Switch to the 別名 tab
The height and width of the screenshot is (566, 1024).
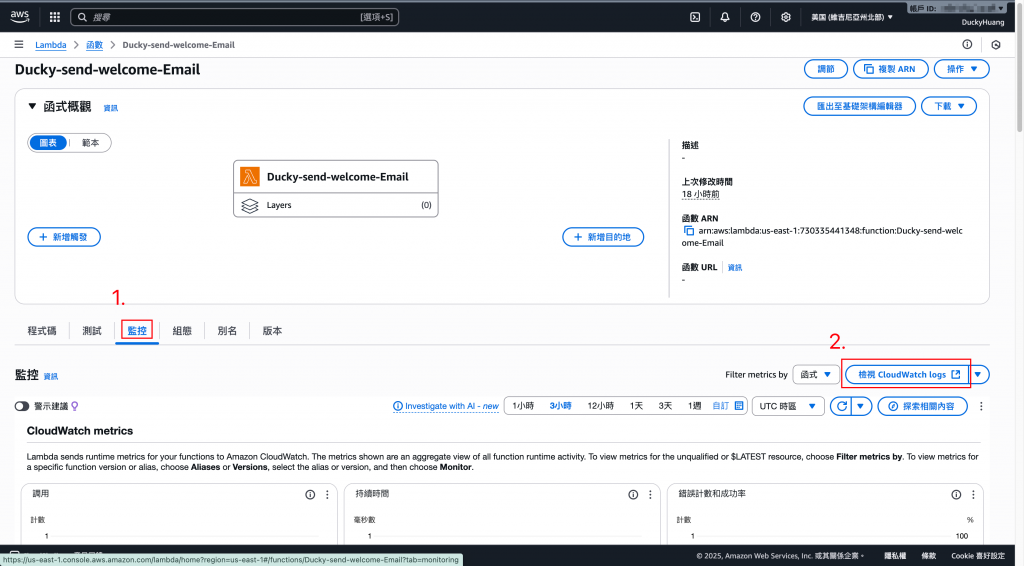[227, 331]
